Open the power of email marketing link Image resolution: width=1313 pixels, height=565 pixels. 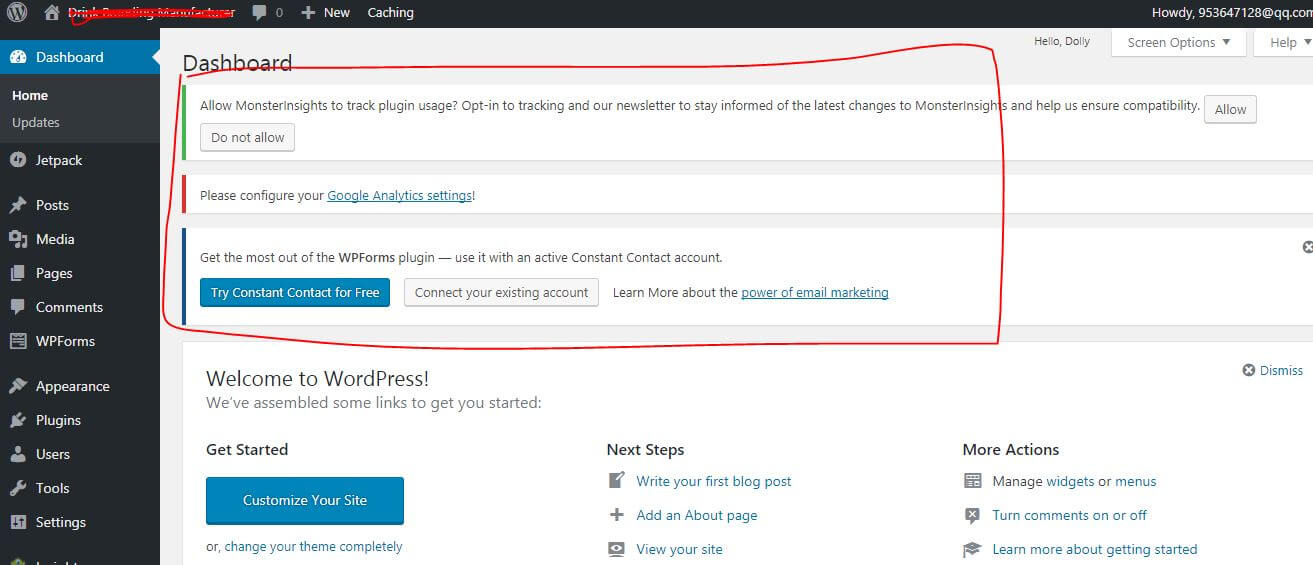(815, 292)
